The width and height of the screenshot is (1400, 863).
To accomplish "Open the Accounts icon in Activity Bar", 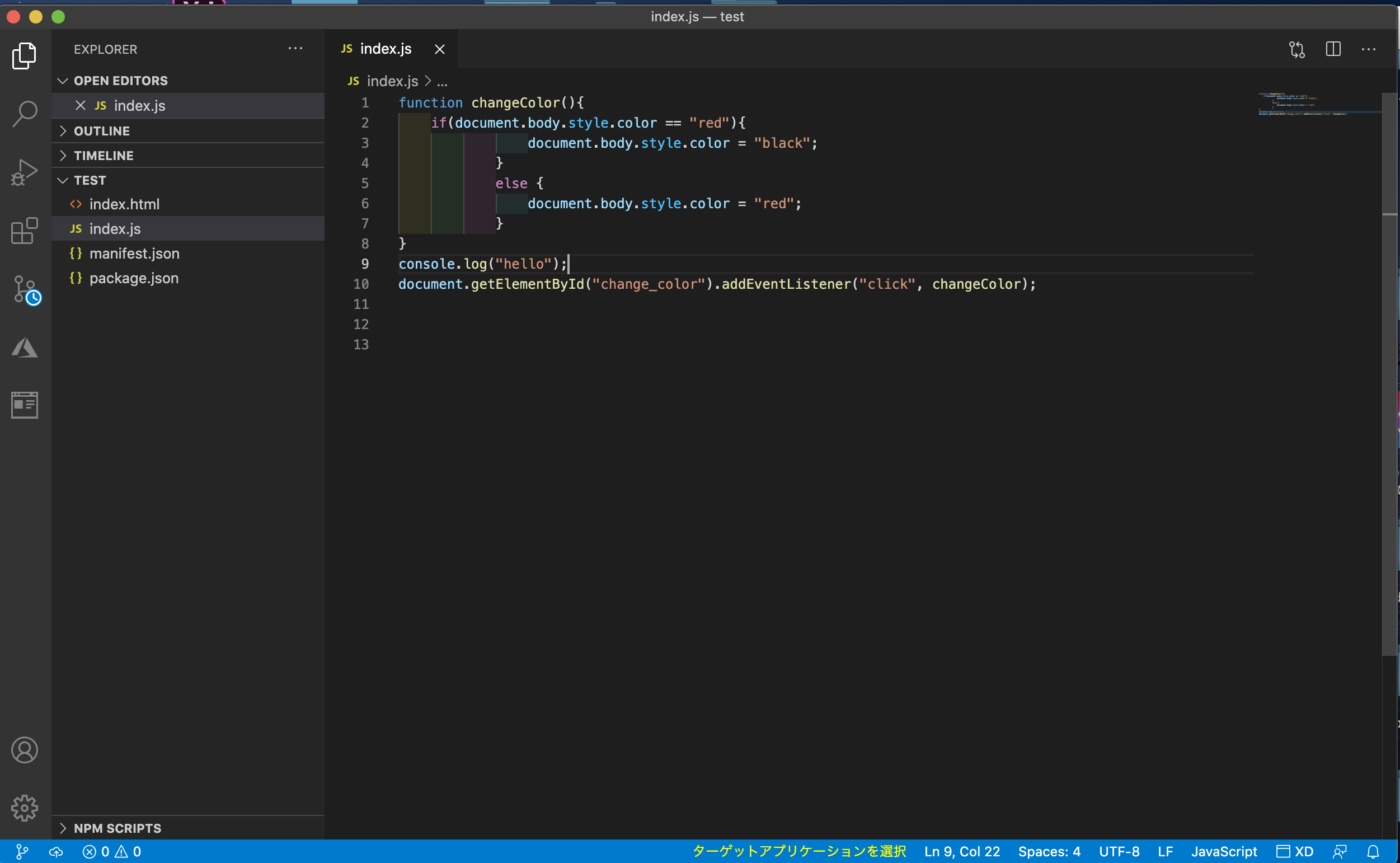I will coord(24,750).
